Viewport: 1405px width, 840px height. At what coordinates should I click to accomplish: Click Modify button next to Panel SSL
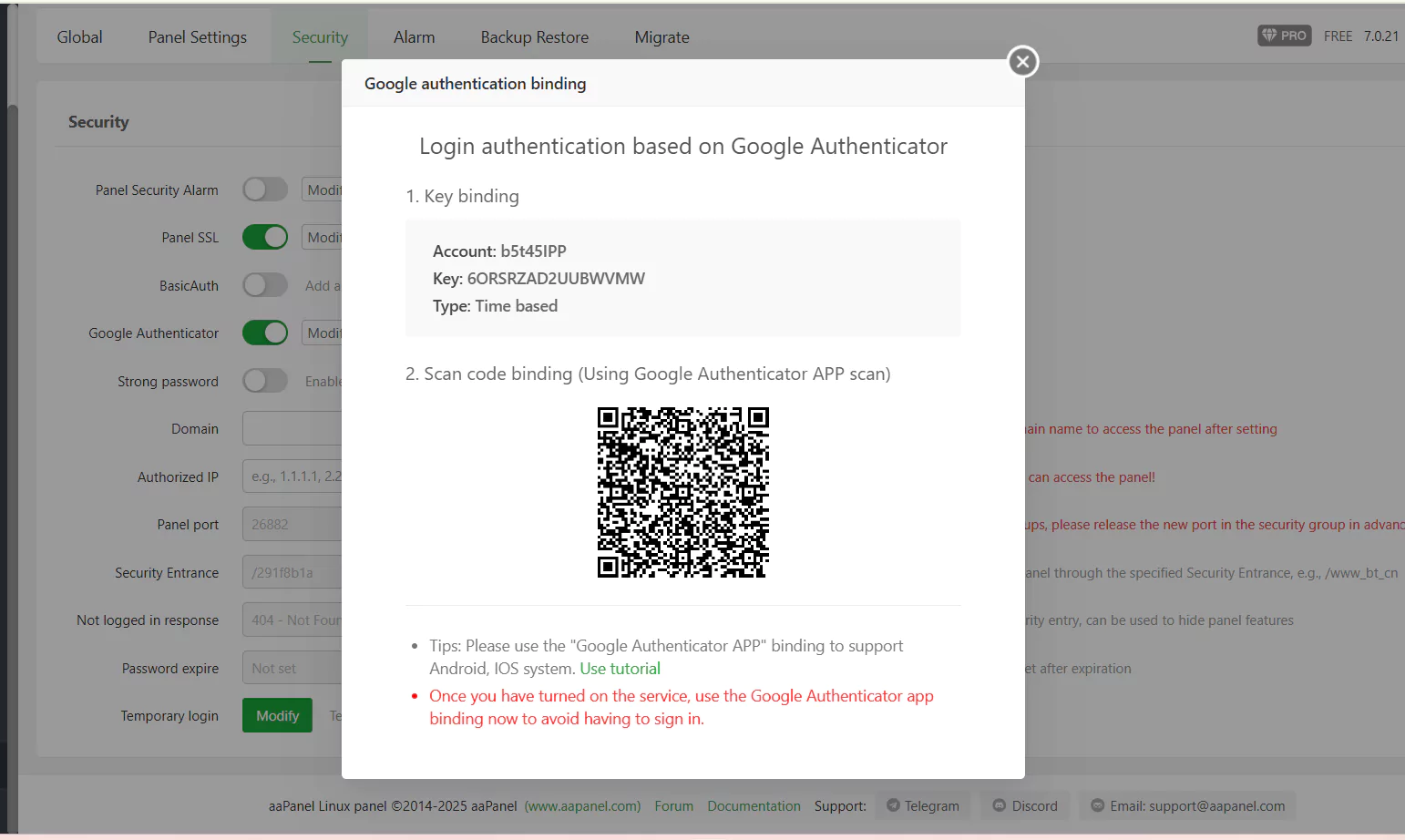point(323,237)
